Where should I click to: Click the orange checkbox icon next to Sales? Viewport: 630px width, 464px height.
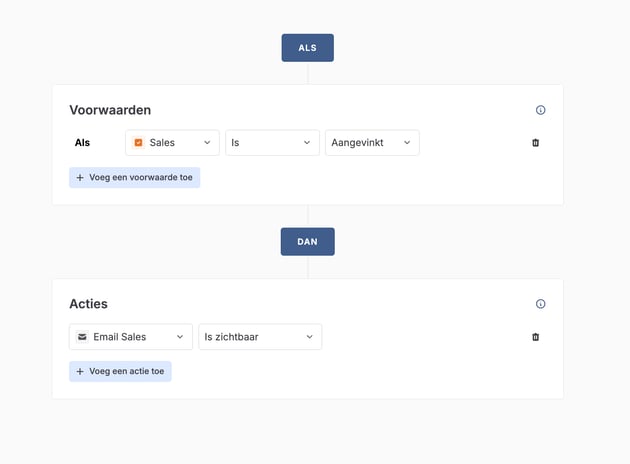(139, 143)
